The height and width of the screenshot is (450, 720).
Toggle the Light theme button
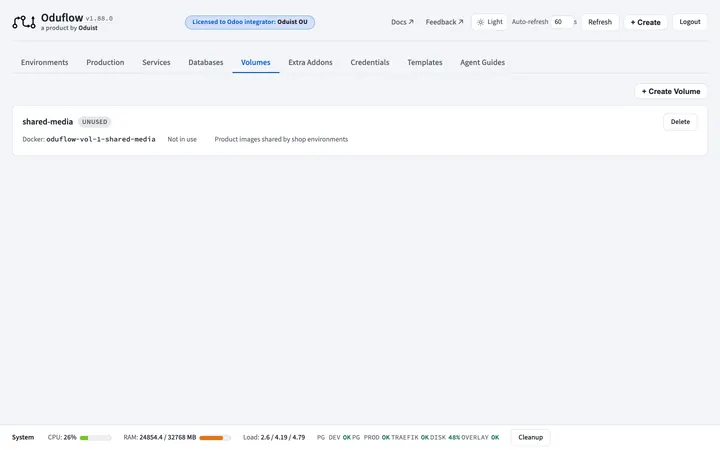tap(489, 22)
